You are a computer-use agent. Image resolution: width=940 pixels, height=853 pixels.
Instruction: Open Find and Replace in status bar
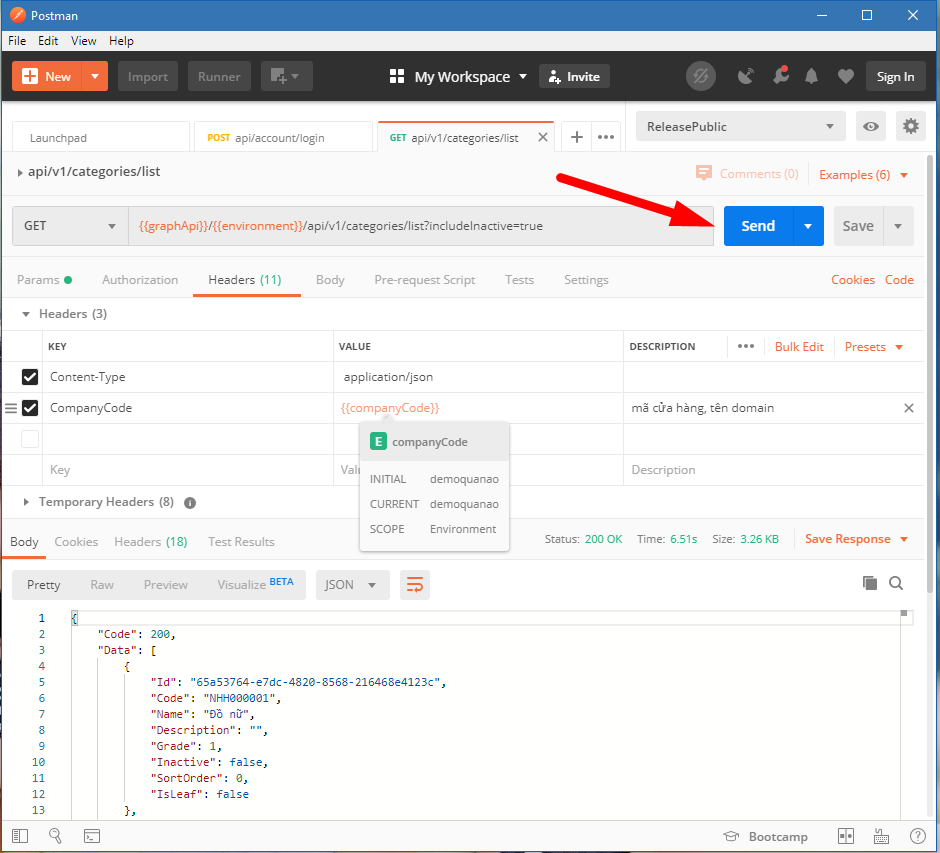pyautogui.click(x=55, y=836)
